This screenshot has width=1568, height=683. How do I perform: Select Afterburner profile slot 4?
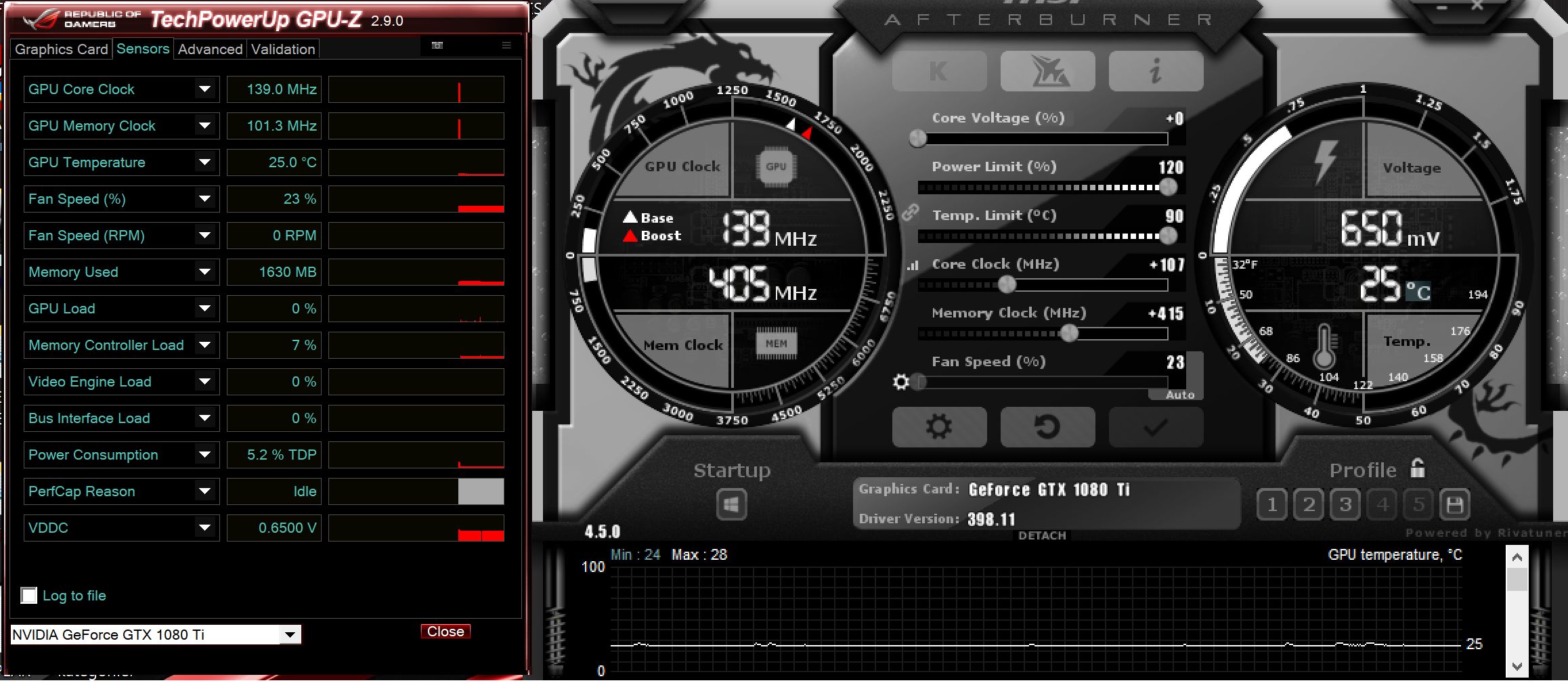pos(1382,504)
